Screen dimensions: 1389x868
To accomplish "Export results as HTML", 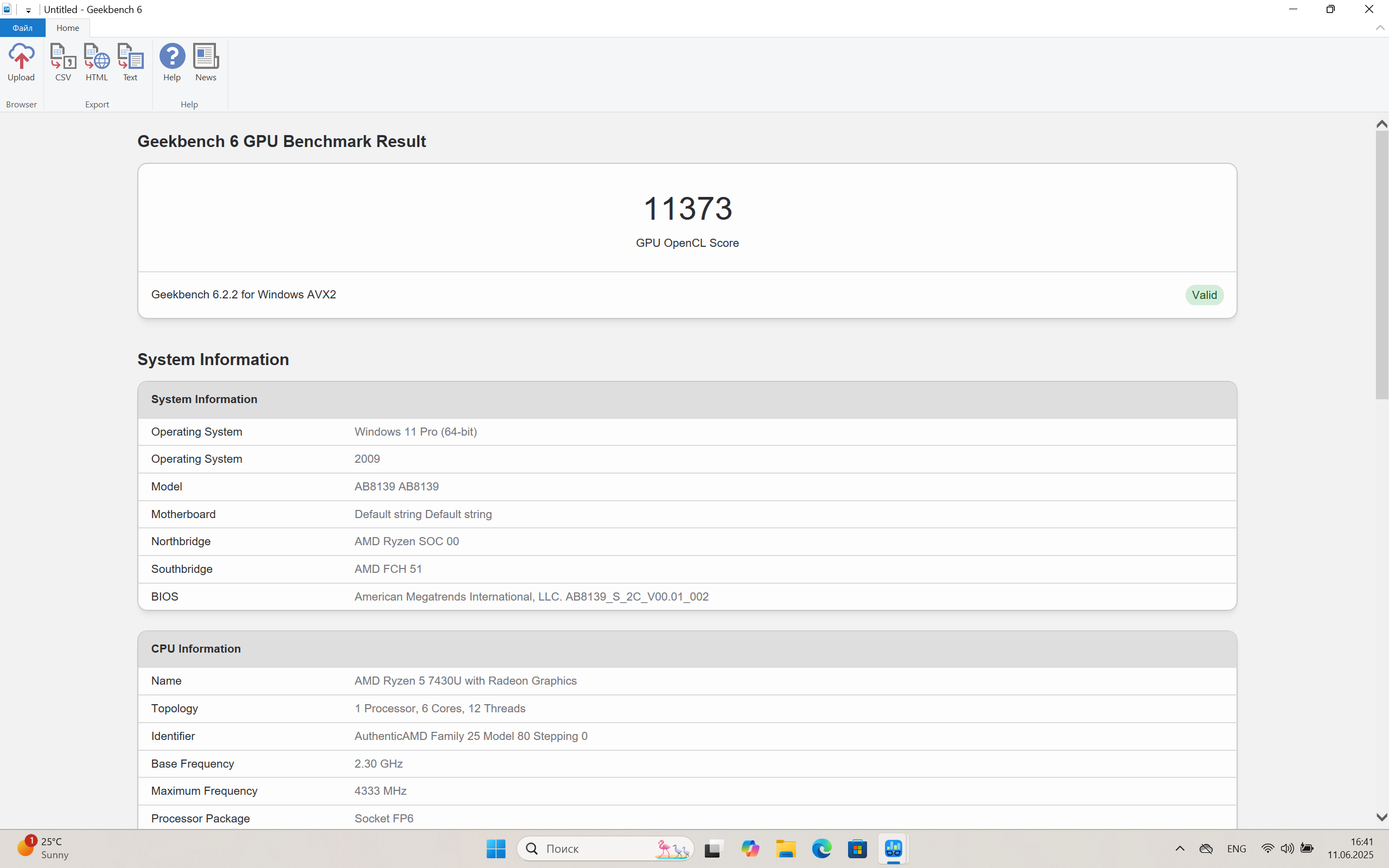I will pos(97,57).
